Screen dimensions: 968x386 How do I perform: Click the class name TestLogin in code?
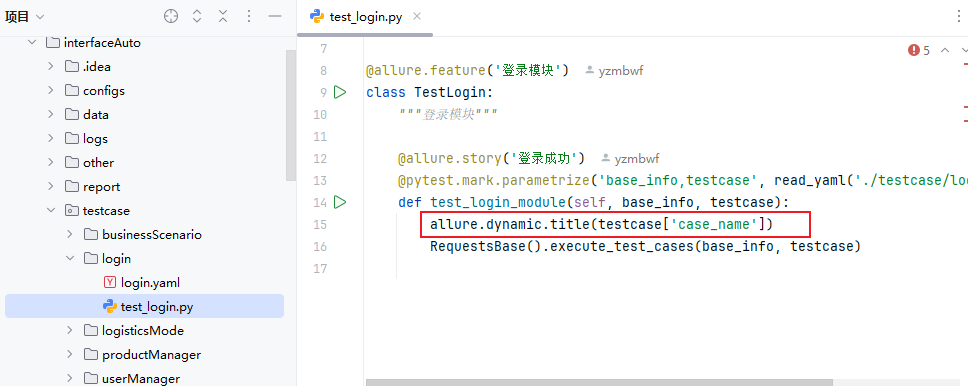[x=451, y=92]
